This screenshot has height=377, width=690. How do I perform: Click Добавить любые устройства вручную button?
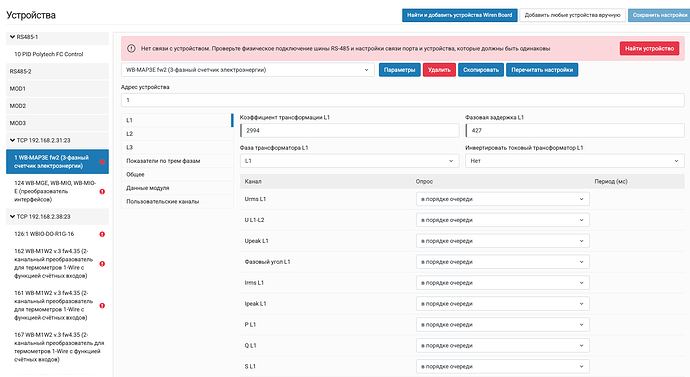(x=573, y=15)
